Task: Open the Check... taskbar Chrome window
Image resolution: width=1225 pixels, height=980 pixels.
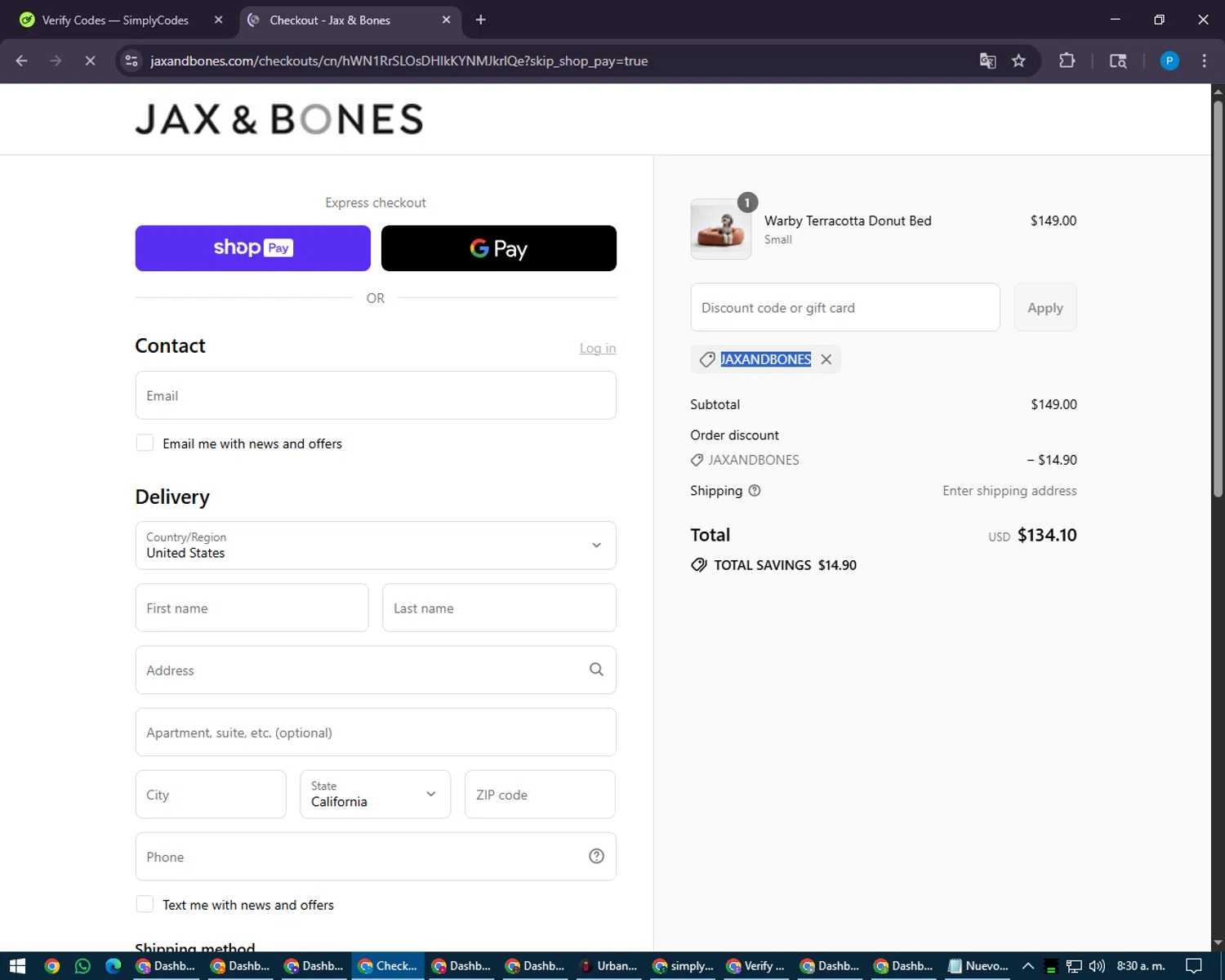Action: [x=389, y=966]
